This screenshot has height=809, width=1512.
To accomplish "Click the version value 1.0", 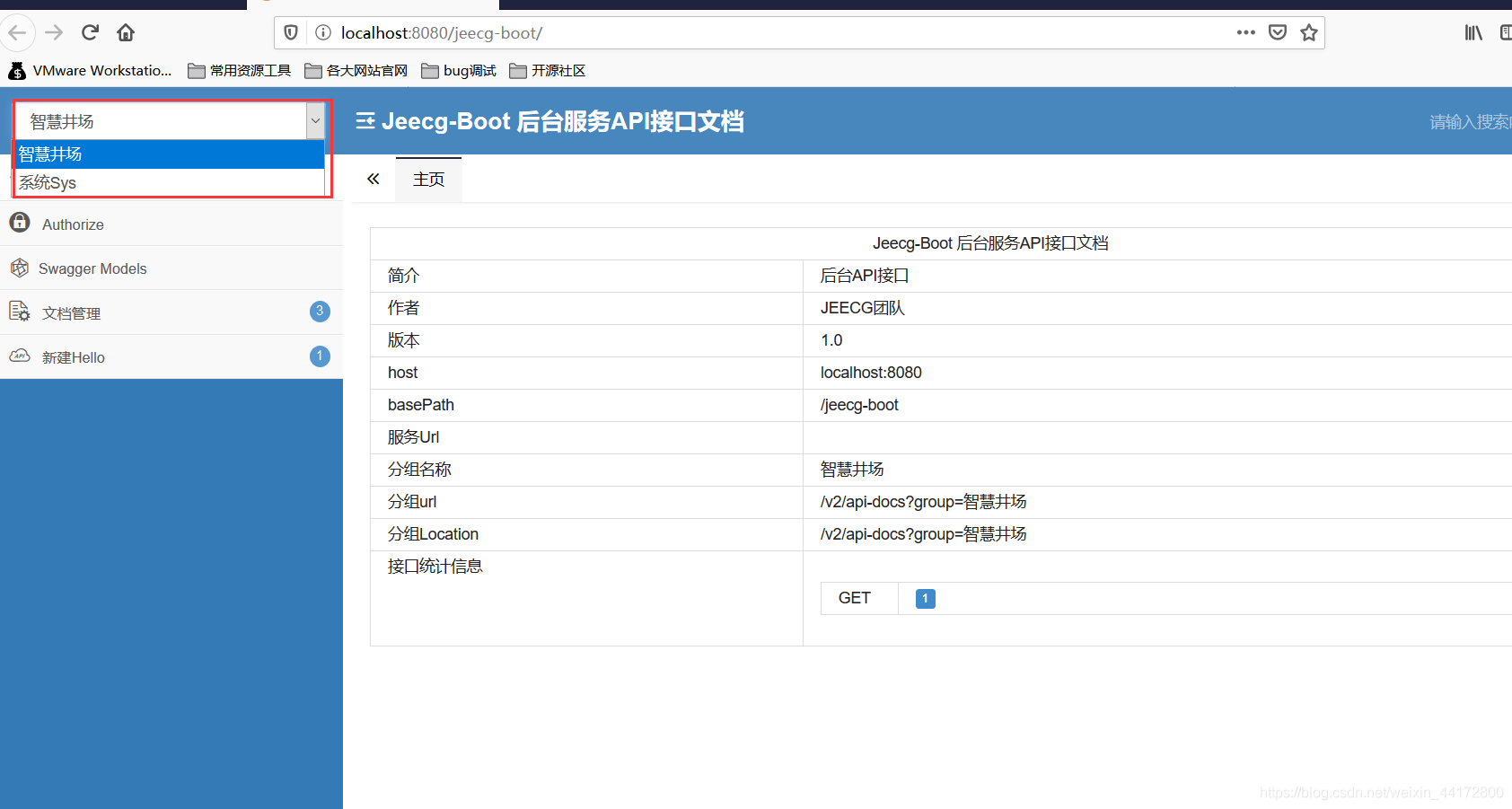I will [831, 340].
